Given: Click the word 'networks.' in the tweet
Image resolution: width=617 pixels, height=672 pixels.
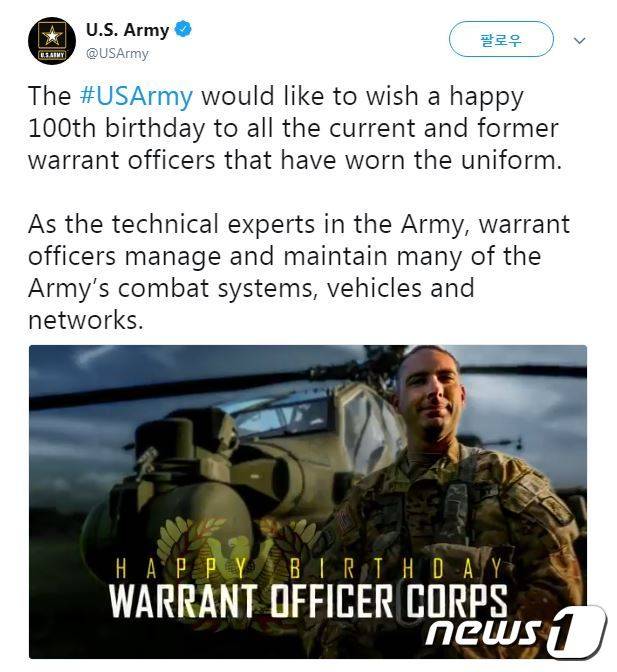Looking at the screenshot, I should 86,320.
